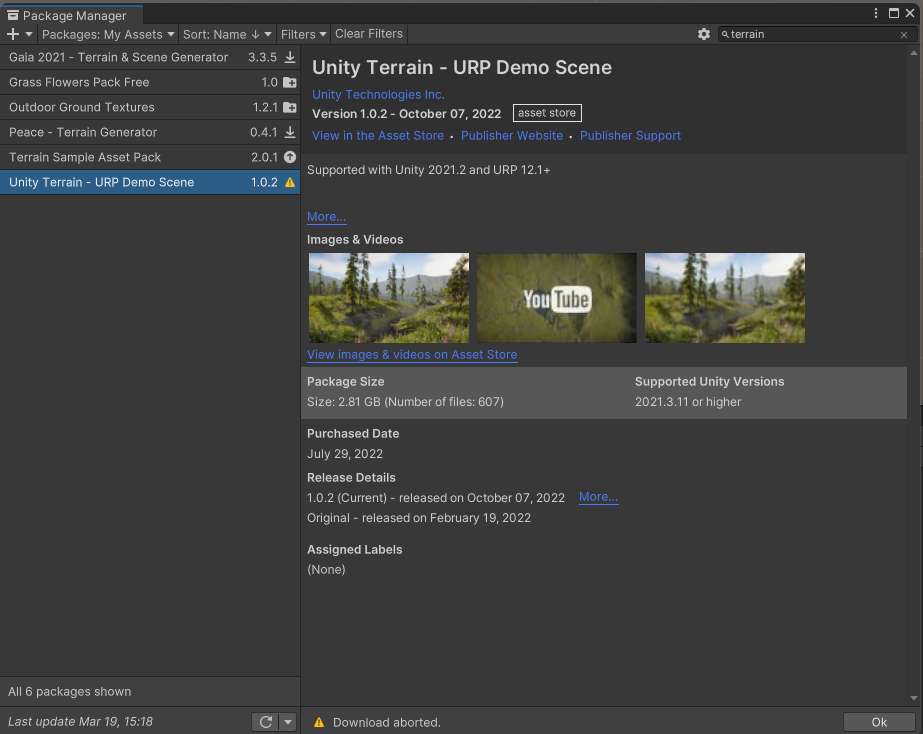Open the Package Manager window options menu
This screenshot has width=923, height=734.
876,14
